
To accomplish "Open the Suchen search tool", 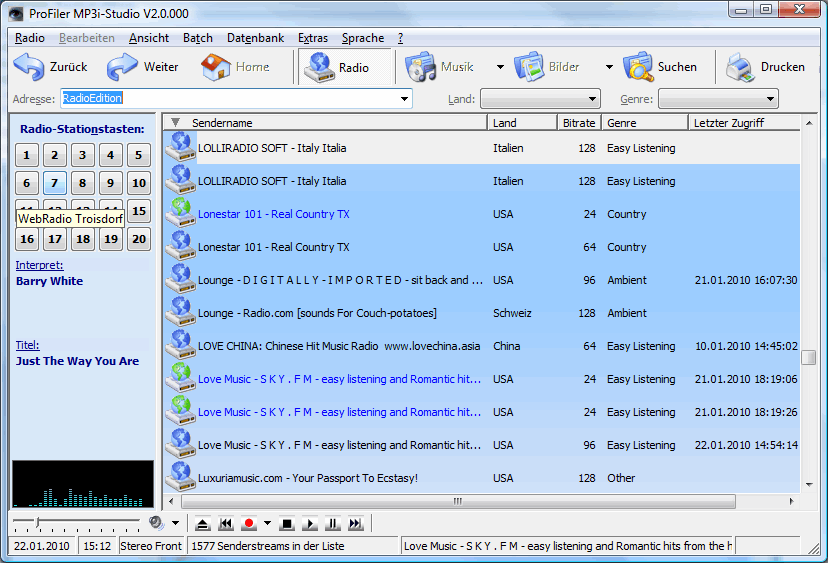I will pyautogui.click(x=660, y=67).
